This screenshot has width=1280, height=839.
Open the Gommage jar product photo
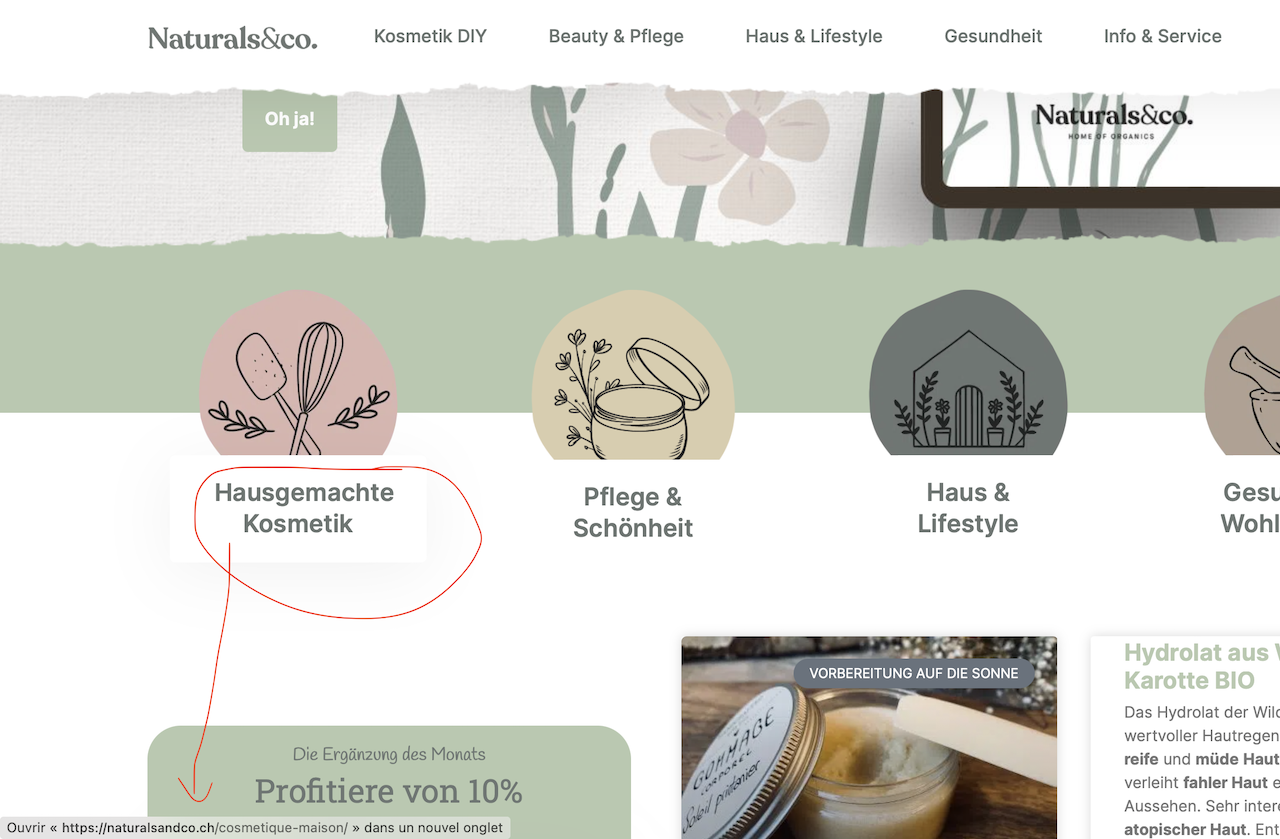pyautogui.click(x=869, y=738)
